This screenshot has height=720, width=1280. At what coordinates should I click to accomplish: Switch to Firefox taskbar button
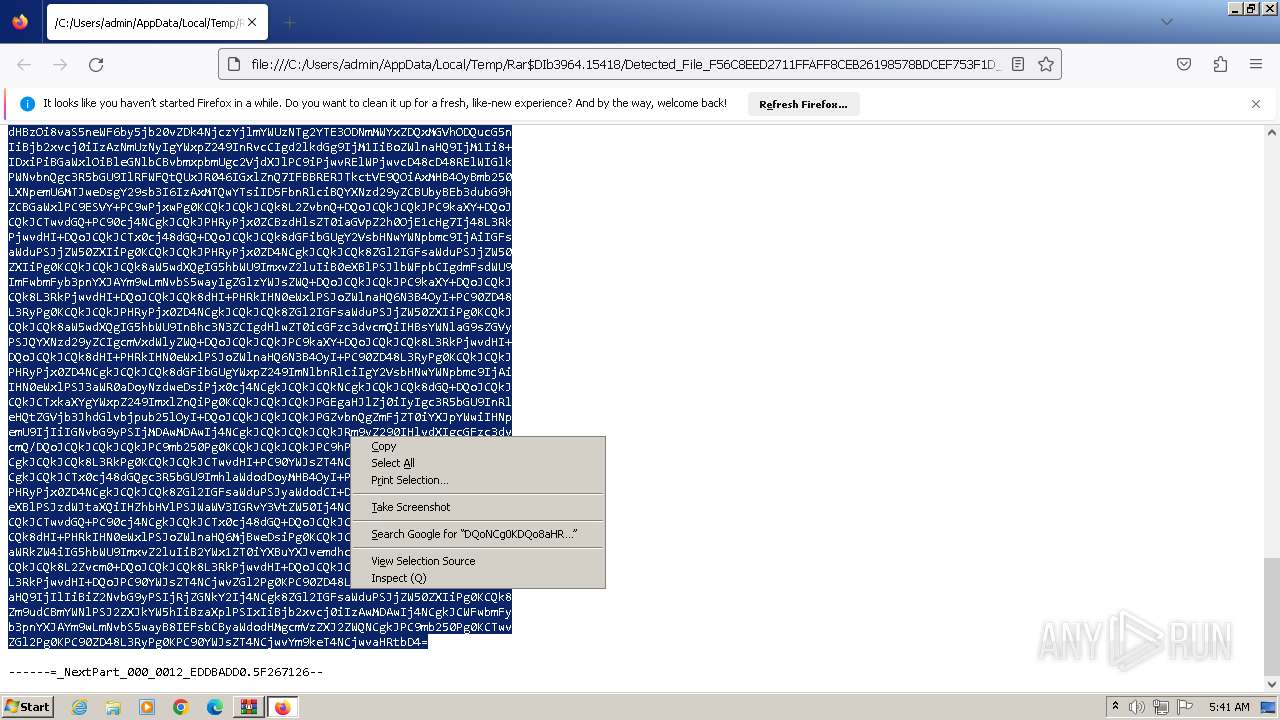(x=282, y=707)
